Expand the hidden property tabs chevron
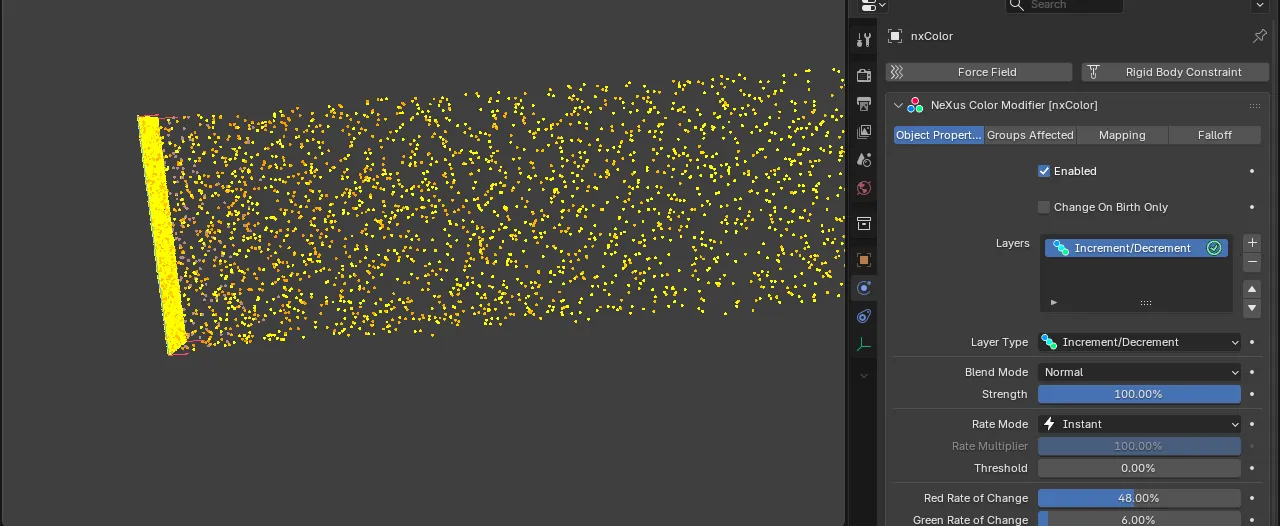Viewport: 1280px width, 526px height. point(864,375)
